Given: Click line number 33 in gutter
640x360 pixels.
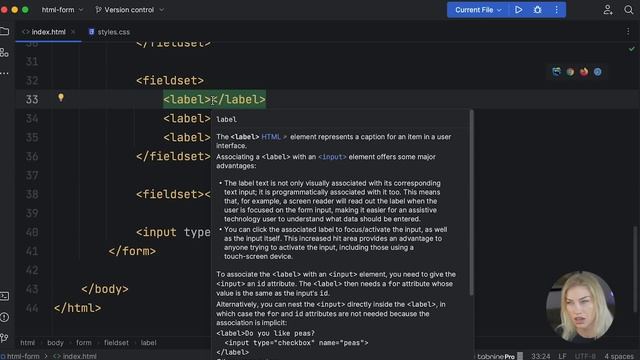Looking at the screenshot, I should [32, 100].
